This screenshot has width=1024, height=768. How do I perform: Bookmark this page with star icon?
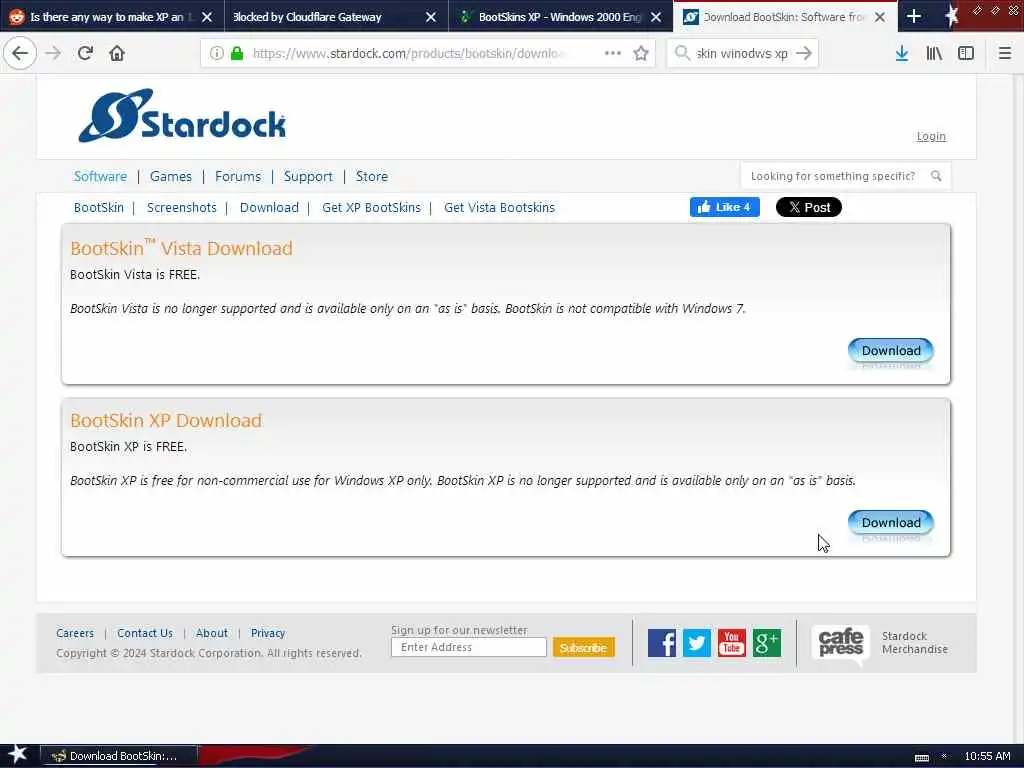[x=641, y=53]
